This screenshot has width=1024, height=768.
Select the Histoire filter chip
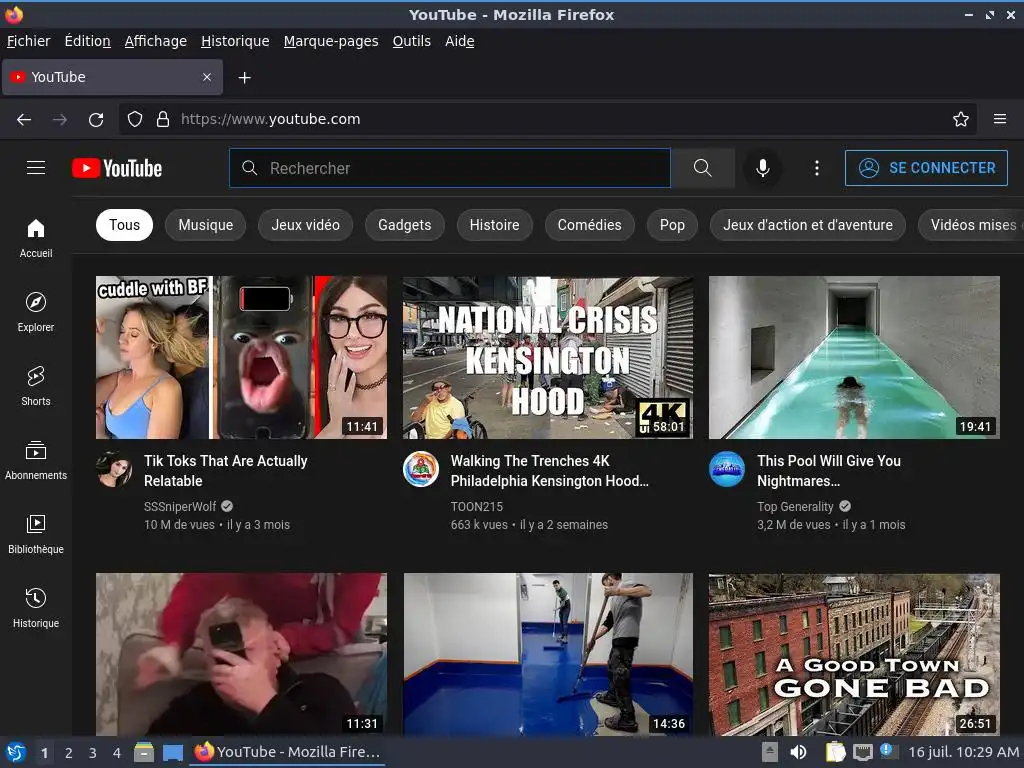coord(494,225)
